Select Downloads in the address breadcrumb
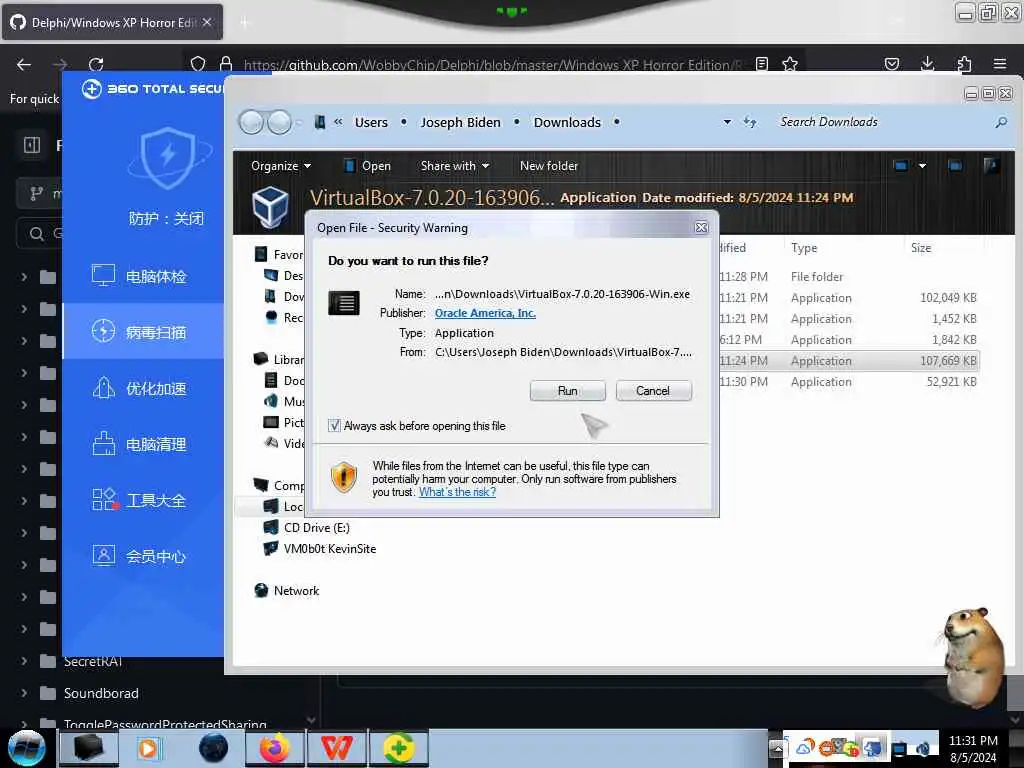The image size is (1024, 768). [x=567, y=122]
